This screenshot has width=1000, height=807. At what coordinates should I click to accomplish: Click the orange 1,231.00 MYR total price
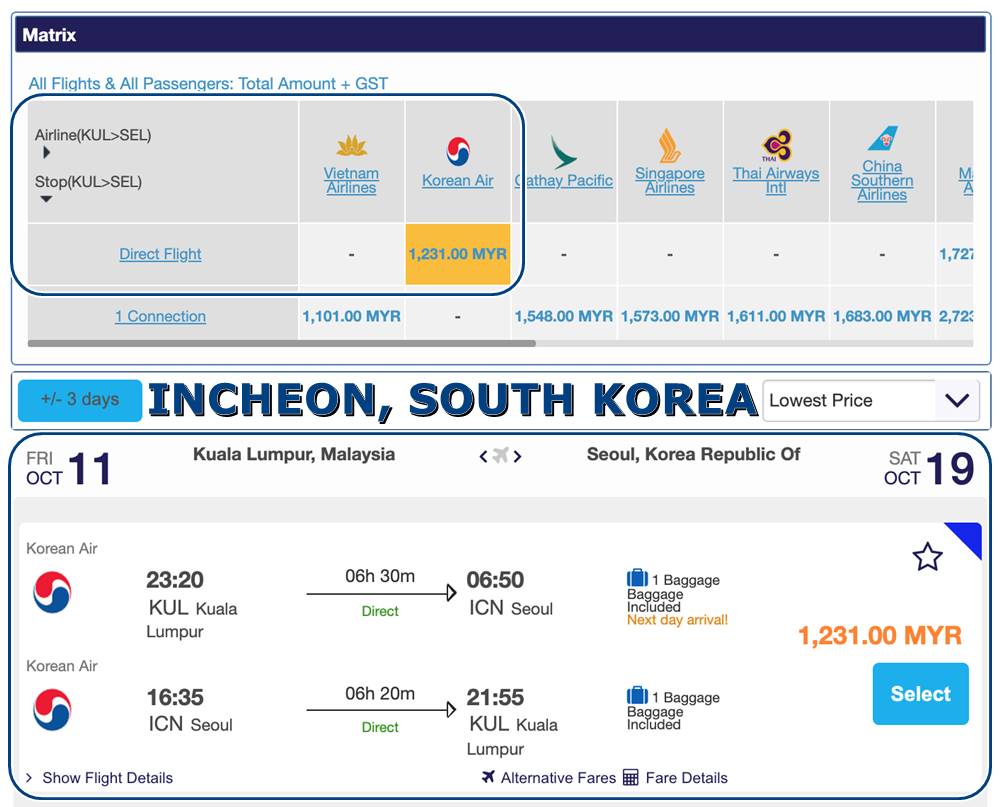tap(879, 635)
